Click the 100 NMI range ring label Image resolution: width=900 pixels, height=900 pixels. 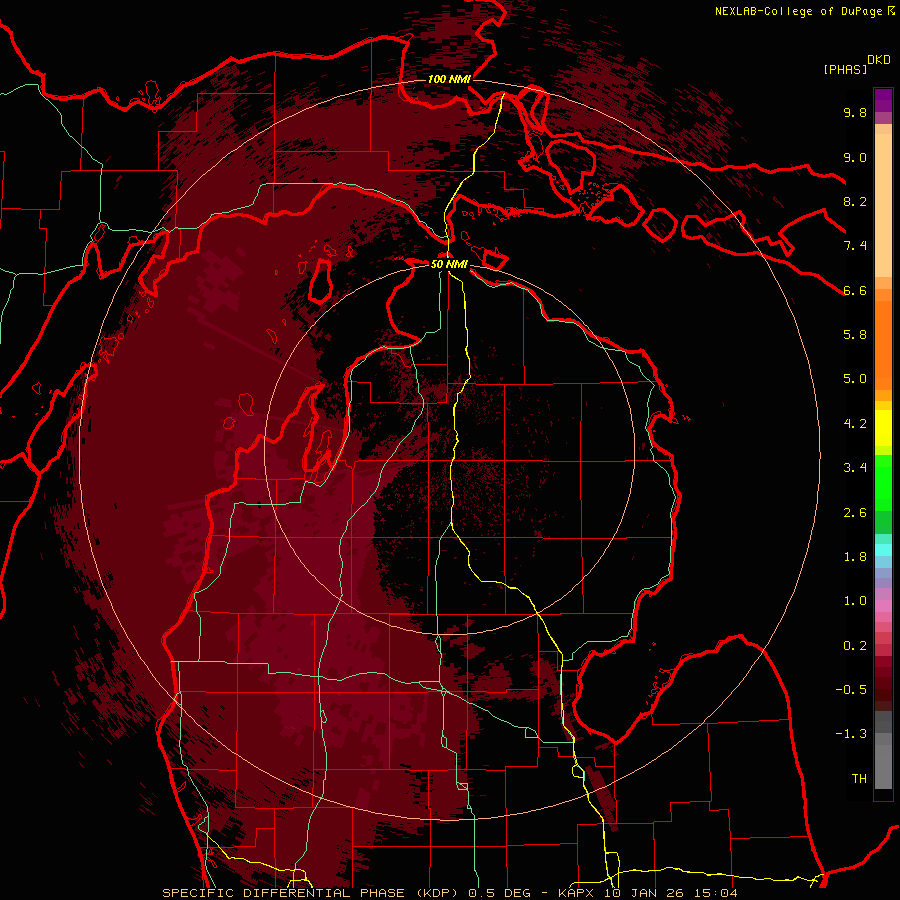pyautogui.click(x=449, y=79)
